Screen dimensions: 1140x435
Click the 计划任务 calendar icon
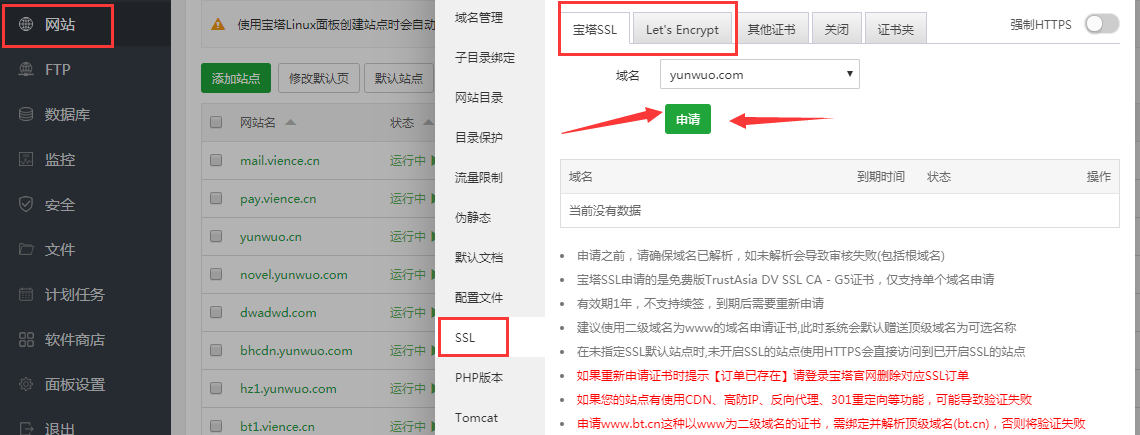pyautogui.click(x=26, y=295)
